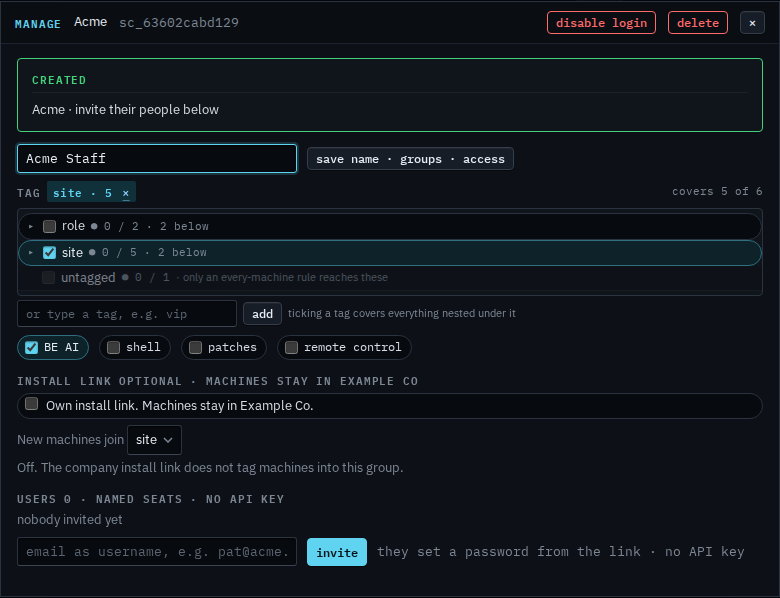Focus the email as username field

[x=157, y=552]
